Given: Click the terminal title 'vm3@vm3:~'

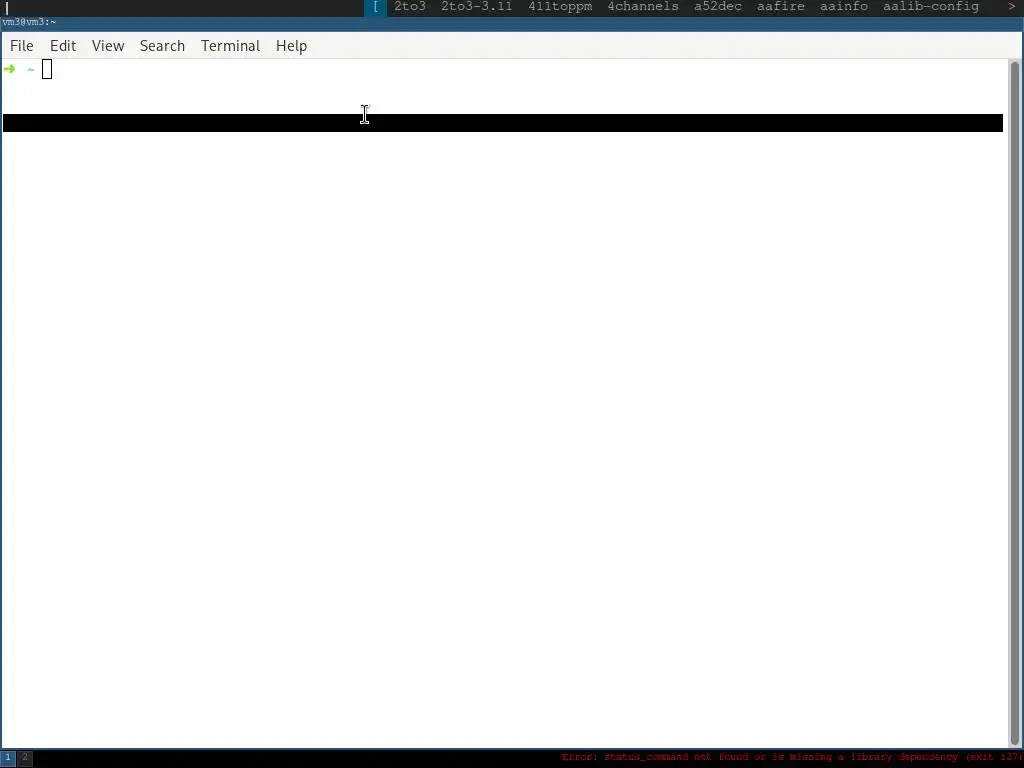Looking at the screenshot, I should [29, 22].
